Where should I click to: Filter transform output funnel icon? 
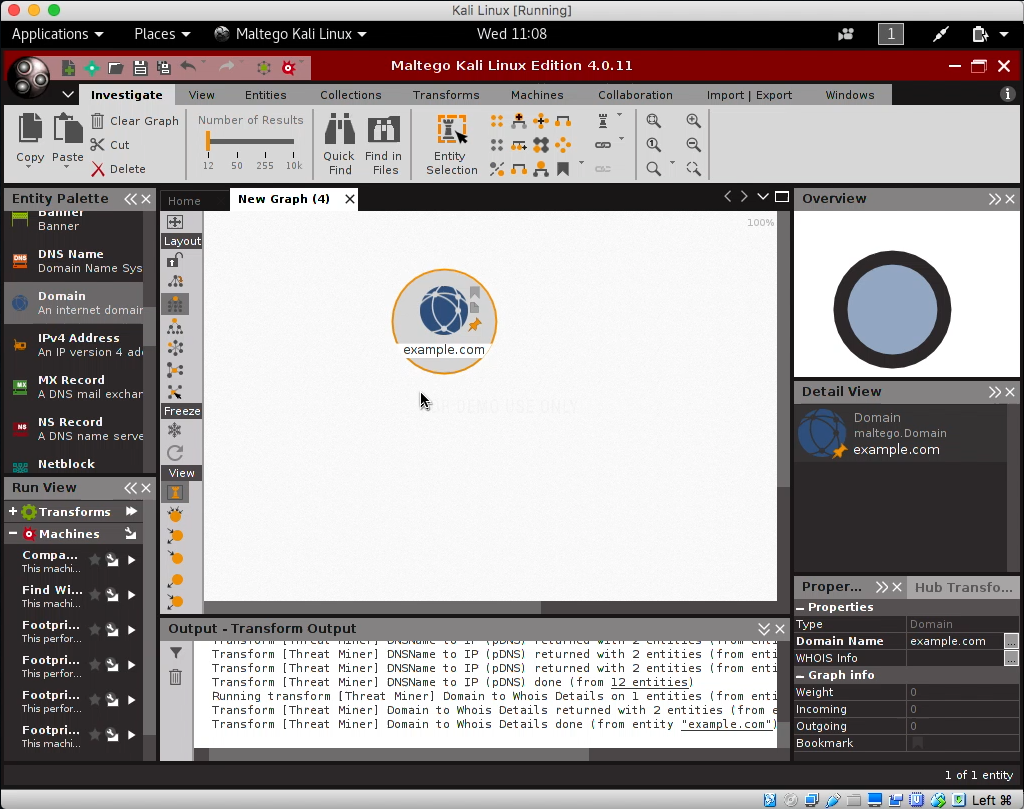pos(176,652)
